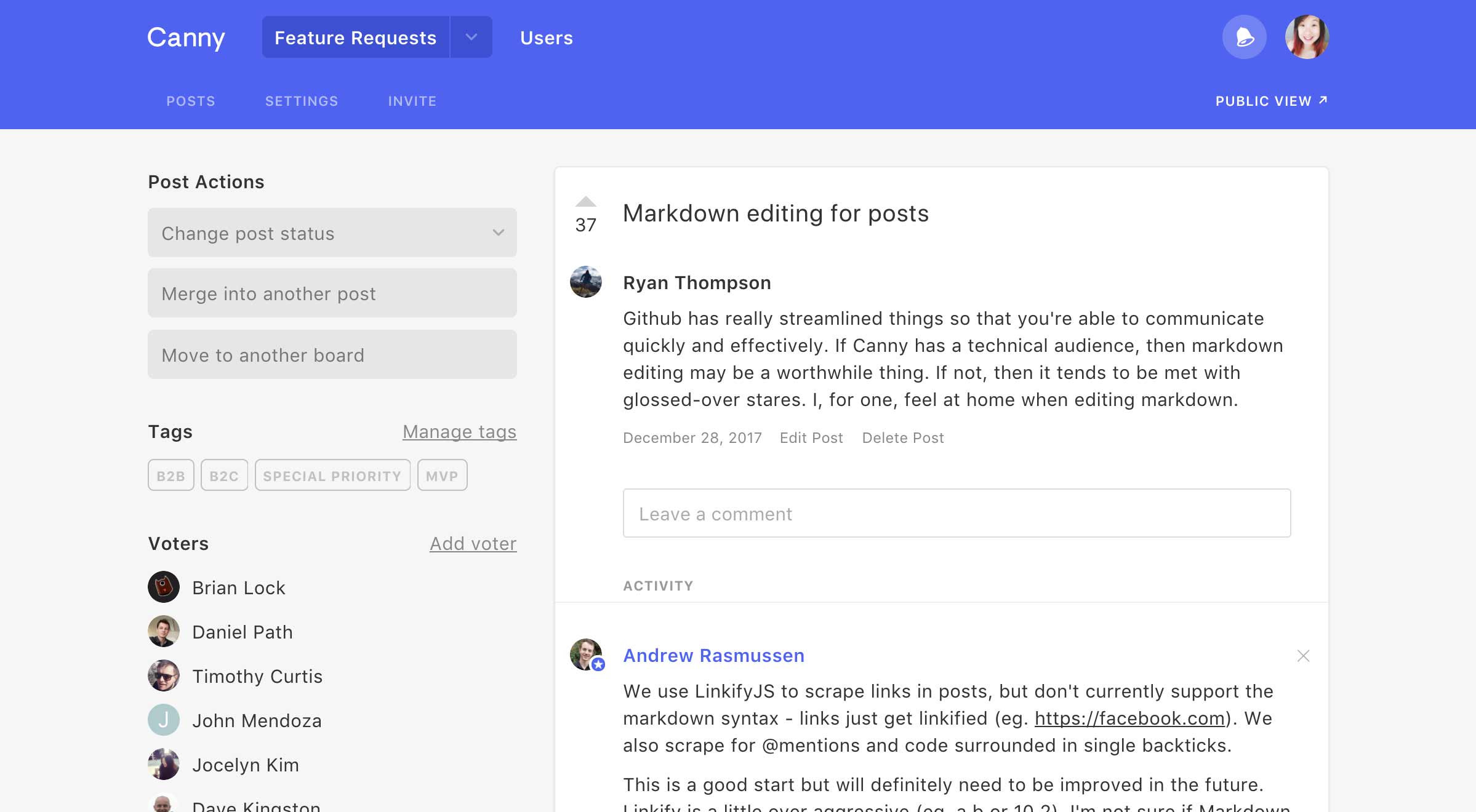Toggle the B2B tag
This screenshot has height=812, width=1476.
click(x=171, y=475)
